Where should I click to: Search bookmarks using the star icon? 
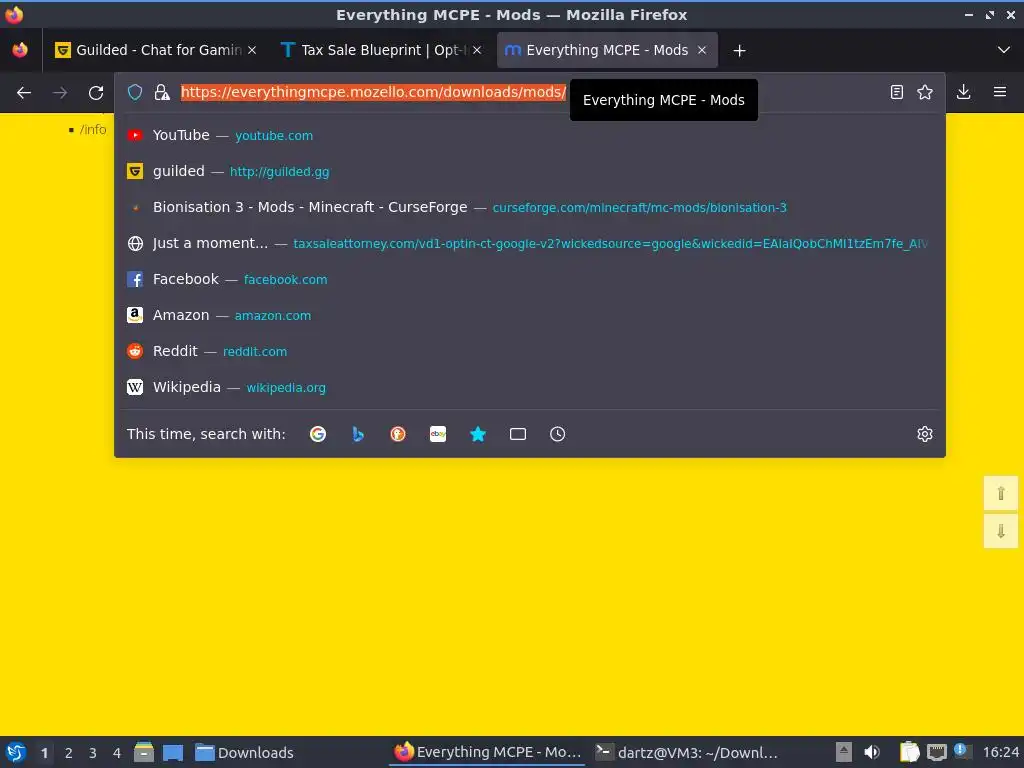coord(478,434)
